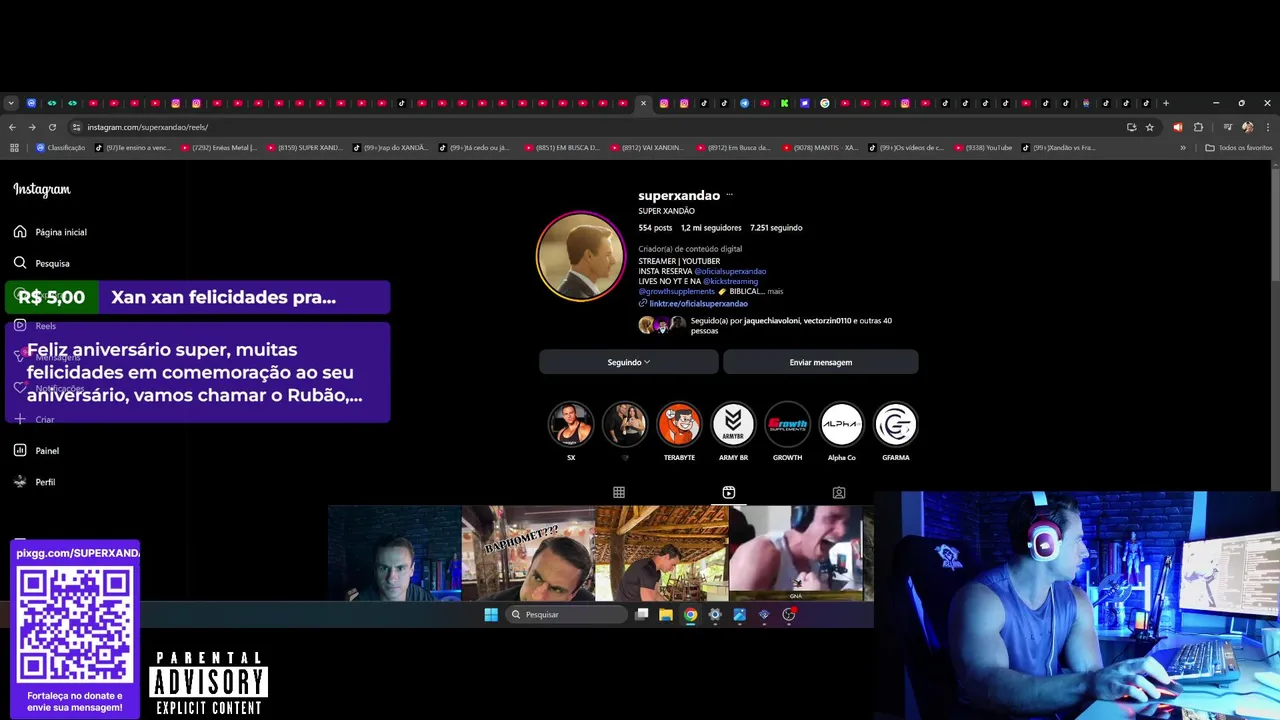Close the active Instagram tab
This screenshot has height=720, width=1280.
pos(643,103)
